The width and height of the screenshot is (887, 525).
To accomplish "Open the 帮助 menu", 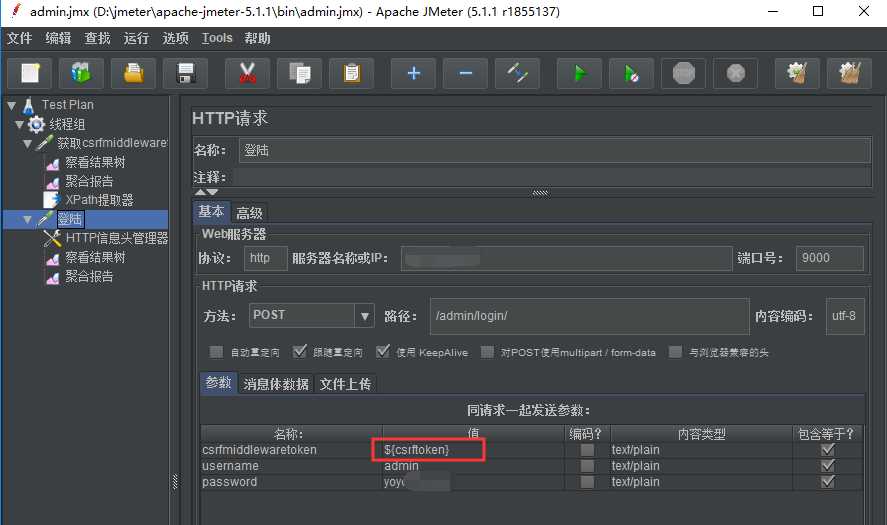I will tap(257, 38).
